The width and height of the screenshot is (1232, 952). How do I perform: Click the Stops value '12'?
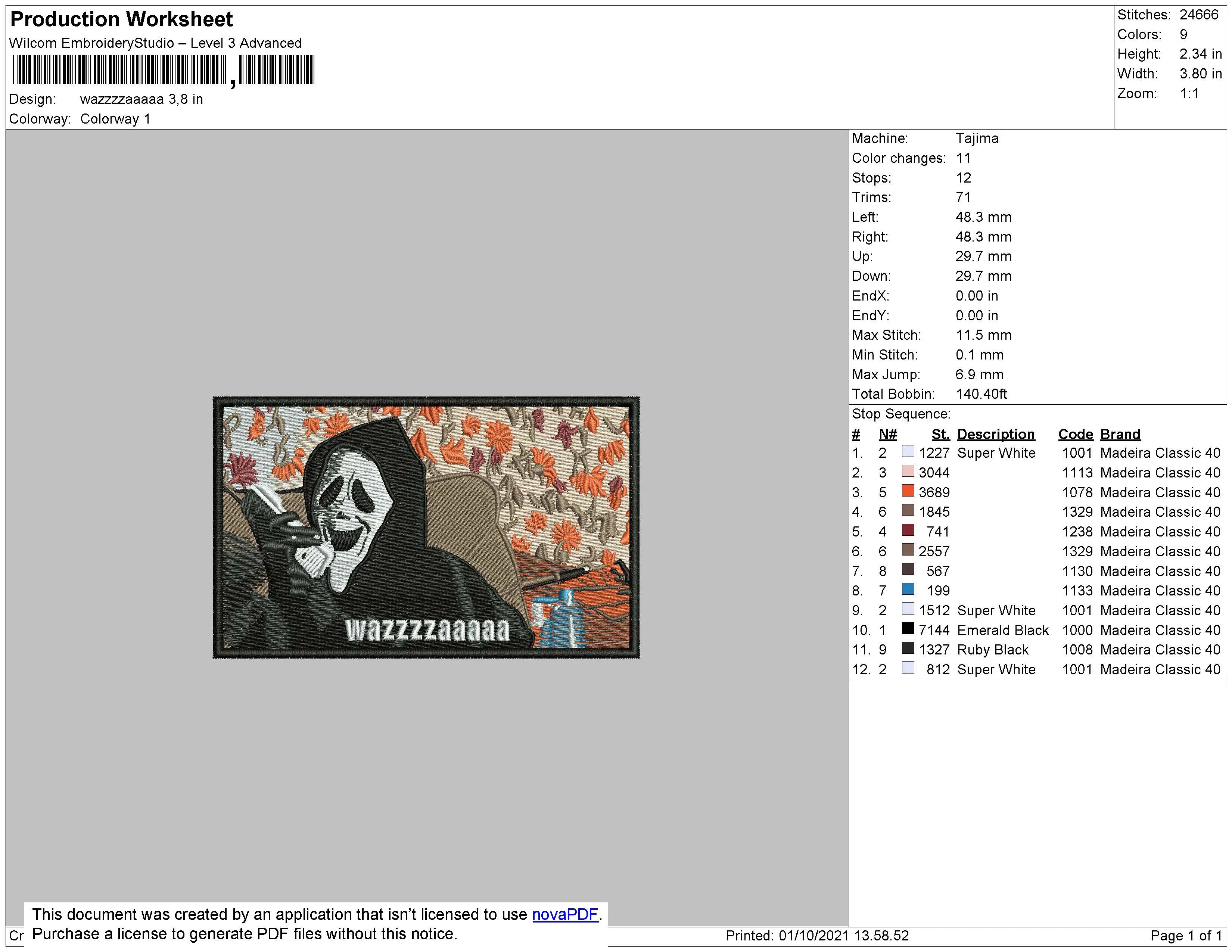[x=964, y=178]
